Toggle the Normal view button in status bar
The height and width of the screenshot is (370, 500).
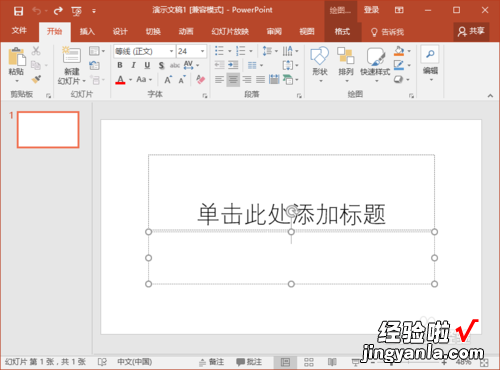[285, 362]
